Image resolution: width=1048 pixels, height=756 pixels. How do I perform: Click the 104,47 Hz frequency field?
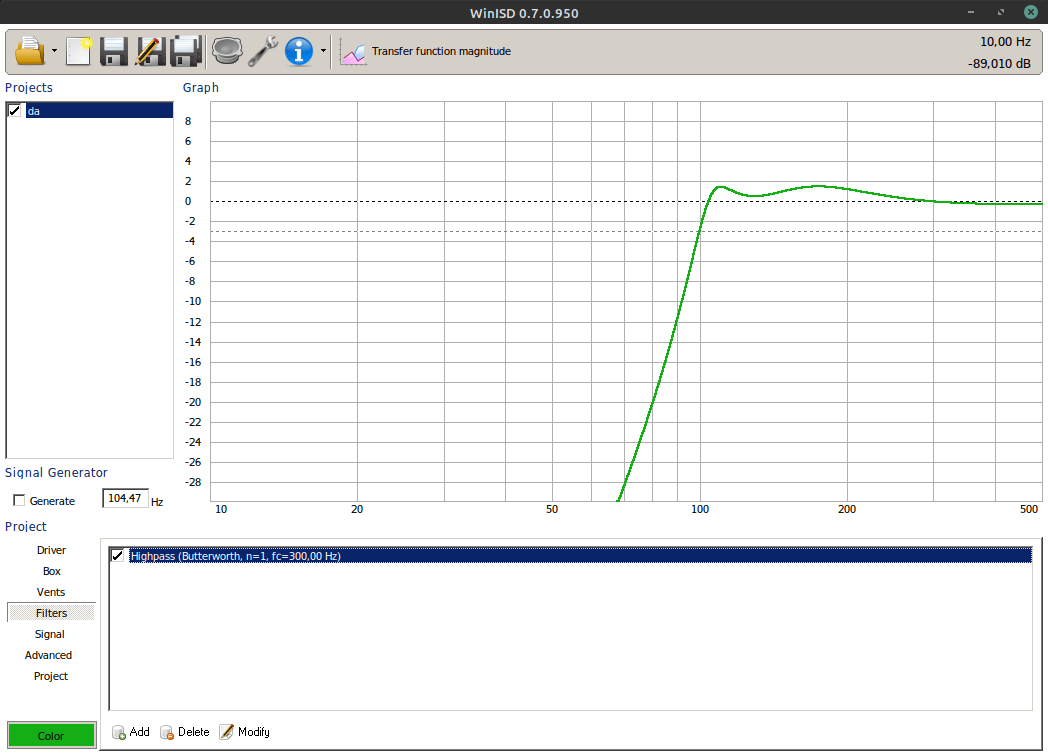[125, 499]
